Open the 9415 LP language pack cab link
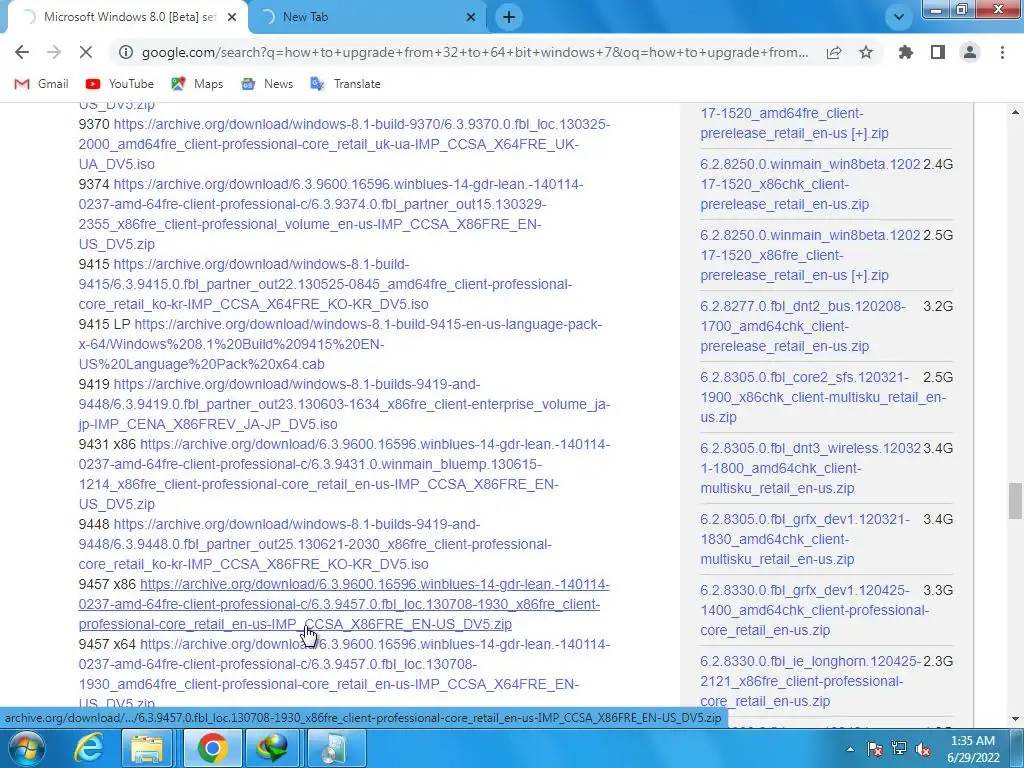Image resolution: width=1024 pixels, height=768 pixels. 340,344
